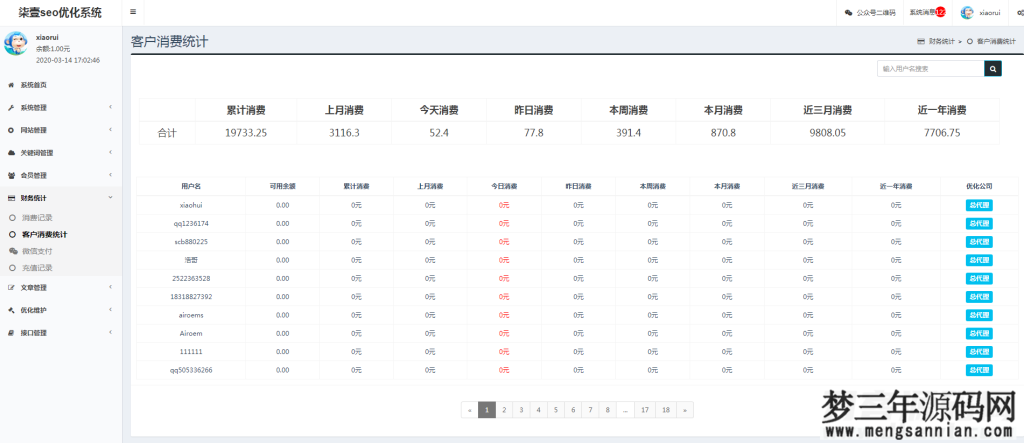Click the 总代理 button for 111111
The height and width of the screenshot is (443, 1024).
(x=978, y=352)
